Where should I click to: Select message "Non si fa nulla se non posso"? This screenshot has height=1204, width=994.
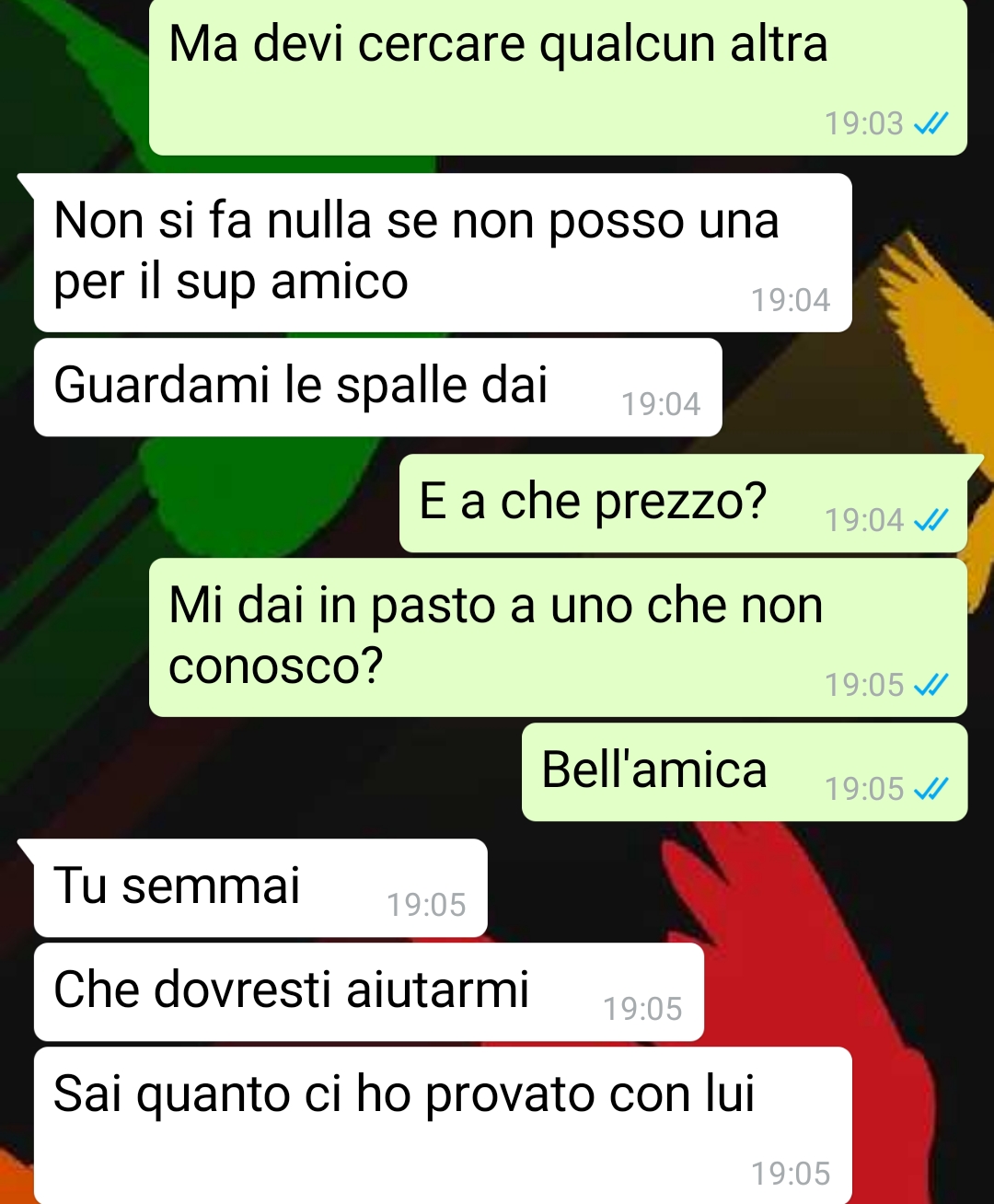click(x=443, y=252)
